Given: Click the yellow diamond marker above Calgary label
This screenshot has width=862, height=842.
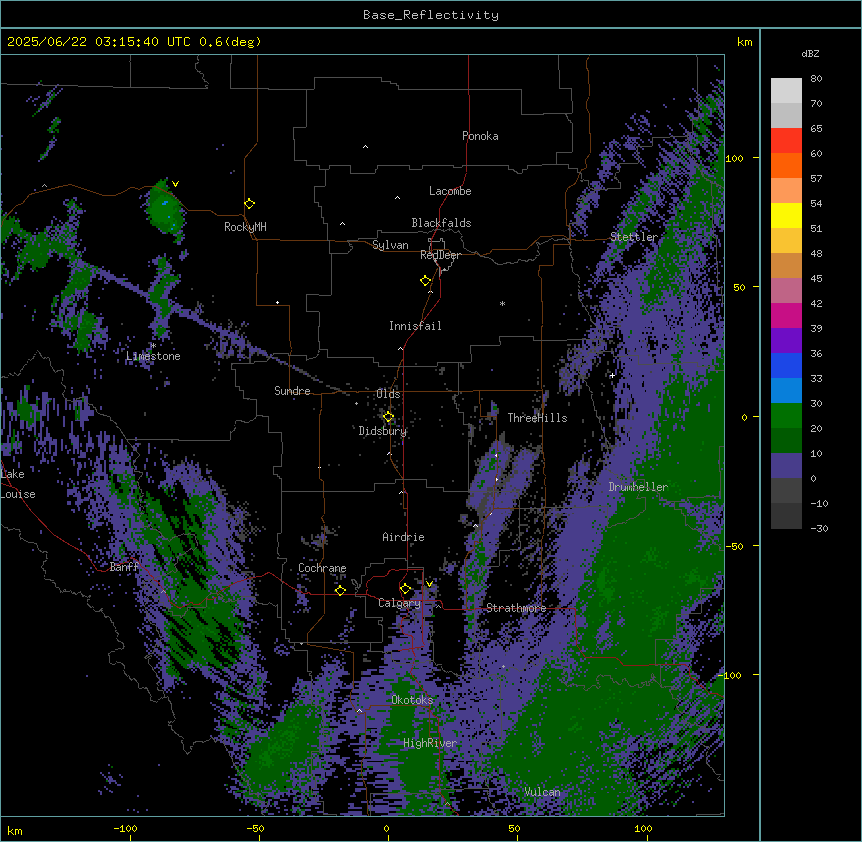Looking at the screenshot, I should tap(405, 589).
